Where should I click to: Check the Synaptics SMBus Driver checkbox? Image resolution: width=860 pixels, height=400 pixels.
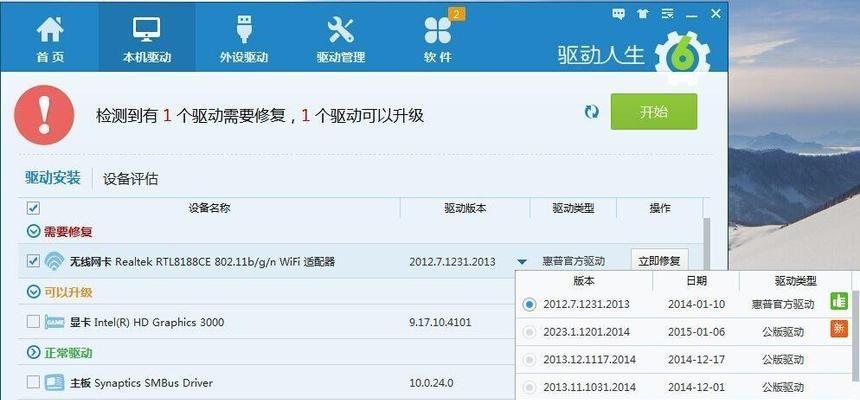(x=33, y=382)
